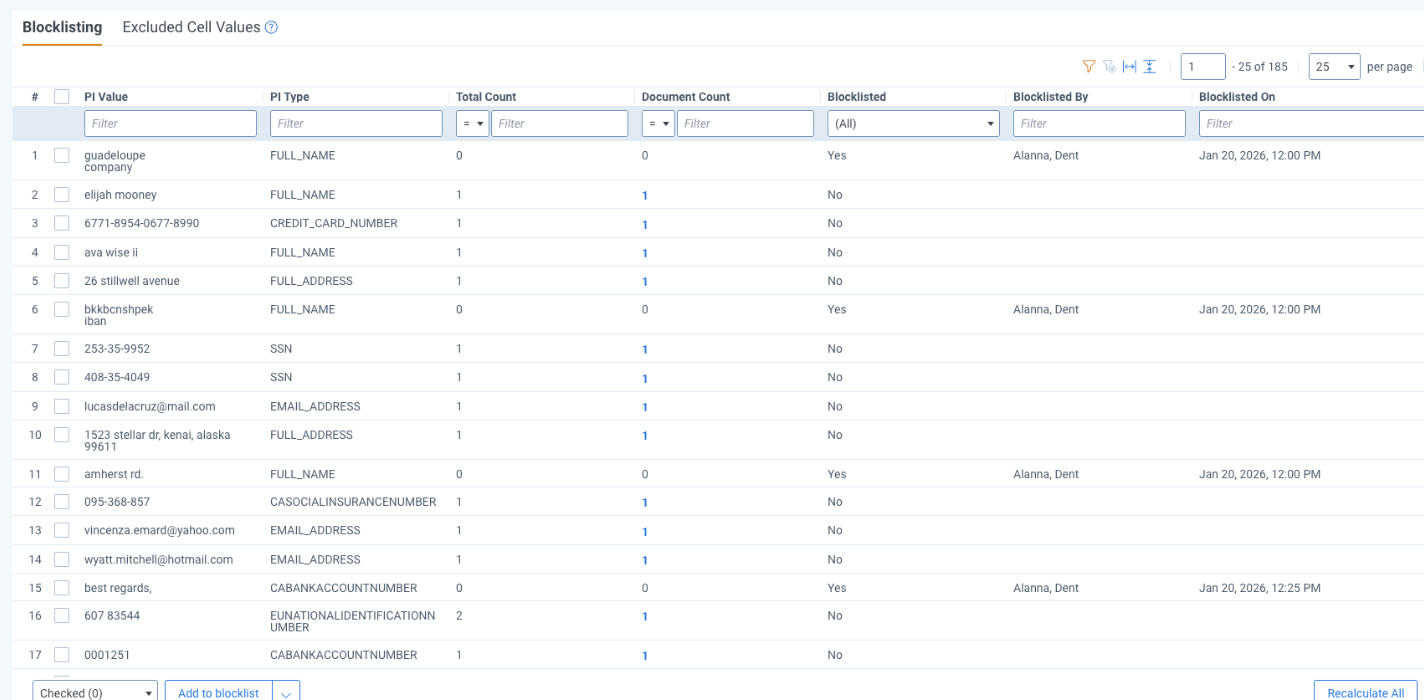Tick the select-all checkbox in header

(x=62, y=97)
